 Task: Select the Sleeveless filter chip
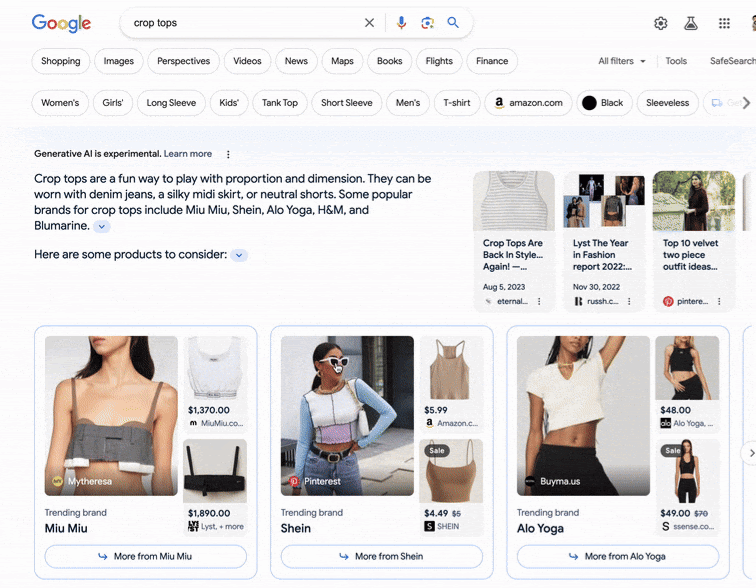coord(667,103)
